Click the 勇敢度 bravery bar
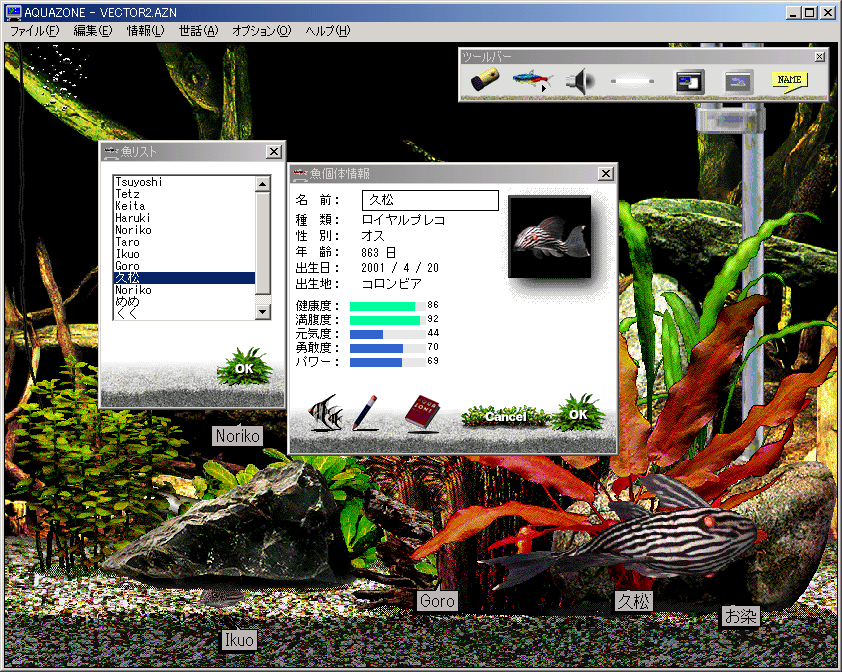 point(388,348)
